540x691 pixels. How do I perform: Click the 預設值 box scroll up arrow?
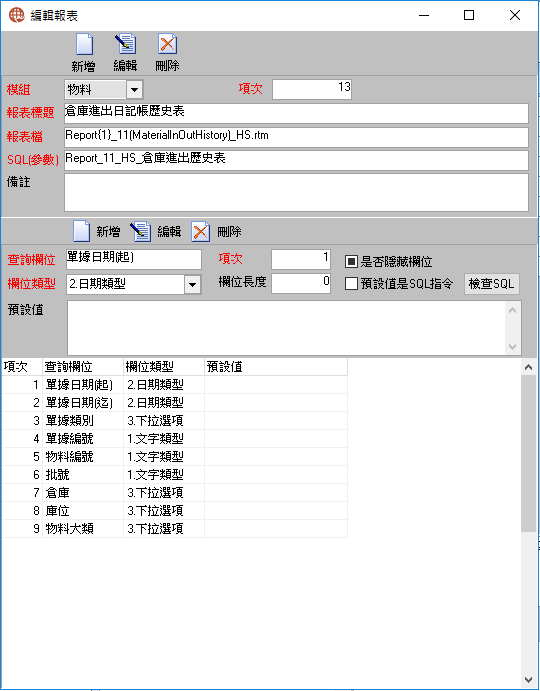(x=512, y=310)
